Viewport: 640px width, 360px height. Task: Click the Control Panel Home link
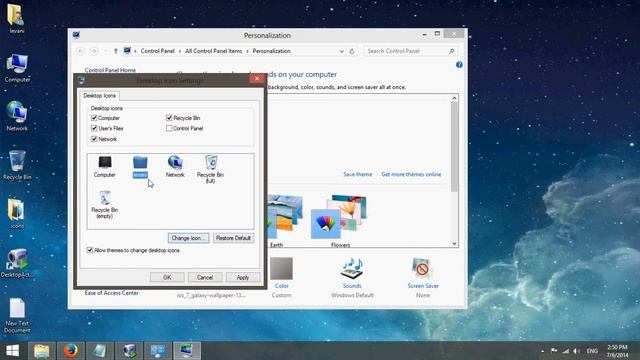point(110,70)
